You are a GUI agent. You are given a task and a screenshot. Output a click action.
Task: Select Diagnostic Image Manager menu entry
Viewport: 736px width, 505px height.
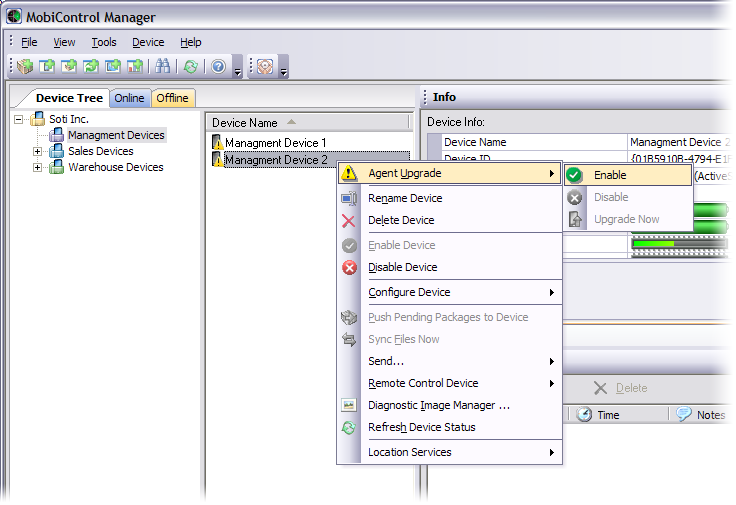[x=450, y=406]
